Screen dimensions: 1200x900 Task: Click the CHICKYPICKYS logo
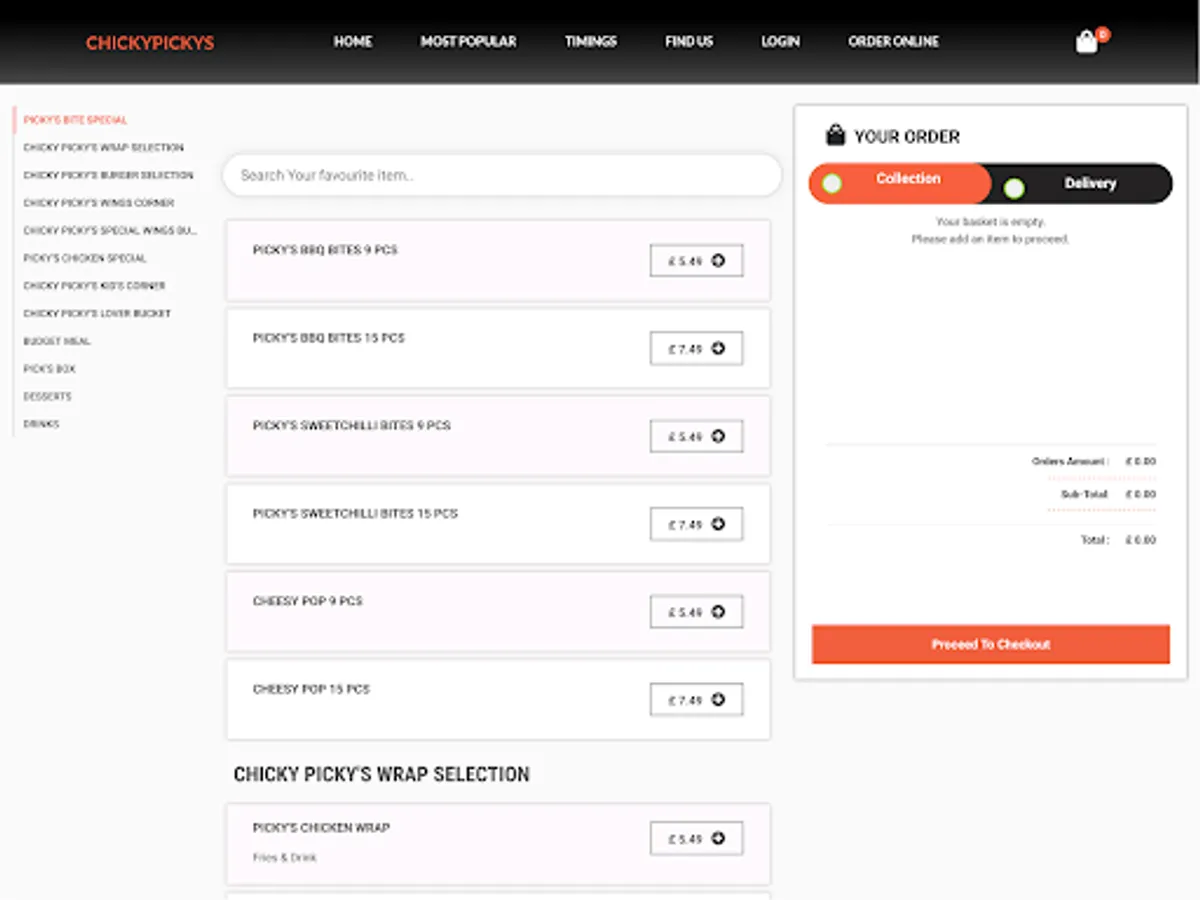[x=148, y=41]
